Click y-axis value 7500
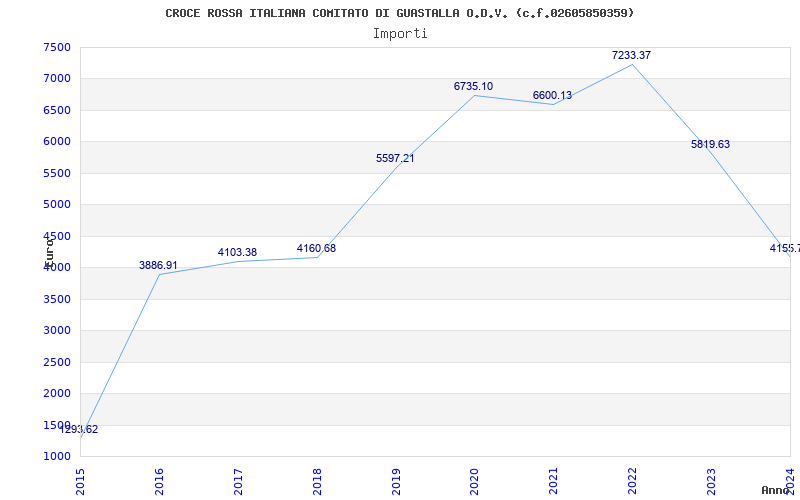The width and height of the screenshot is (800, 500). click(57, 47)
